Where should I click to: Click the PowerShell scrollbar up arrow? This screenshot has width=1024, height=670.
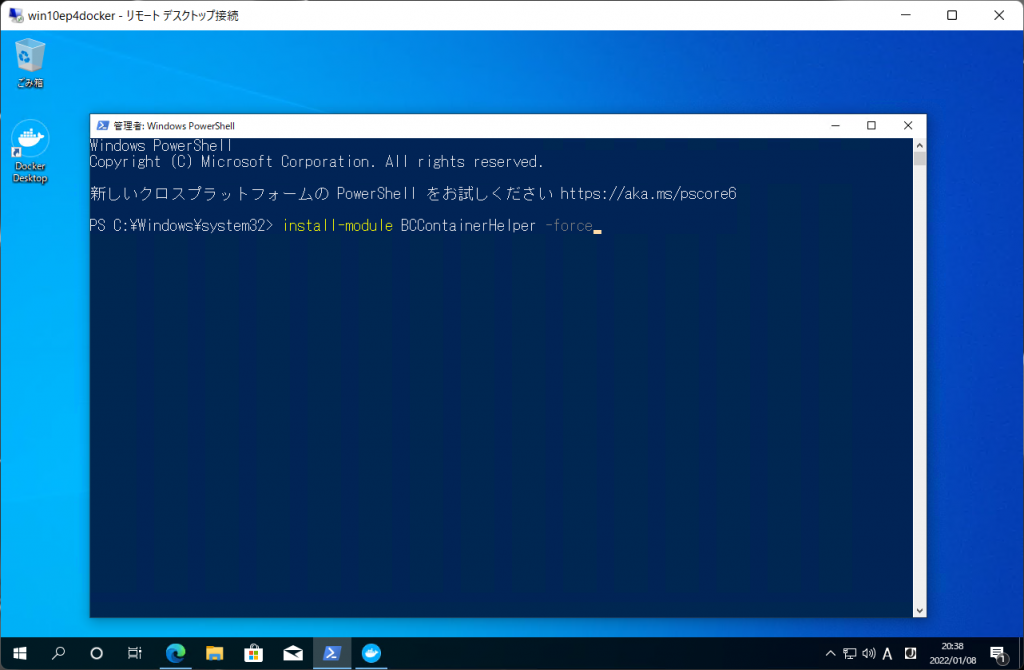coord(920,145)
